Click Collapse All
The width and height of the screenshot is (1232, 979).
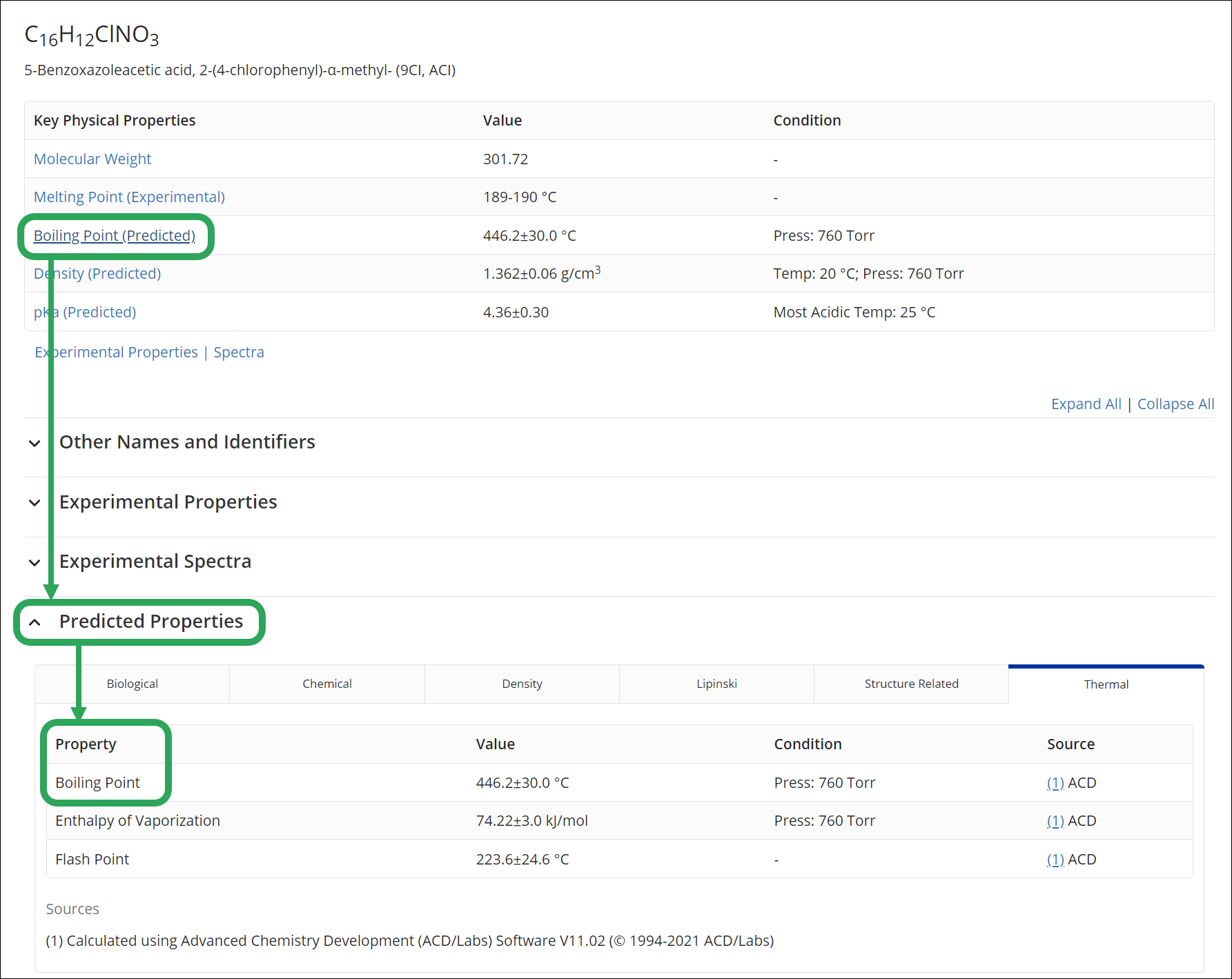click(x=1175, y=404)
